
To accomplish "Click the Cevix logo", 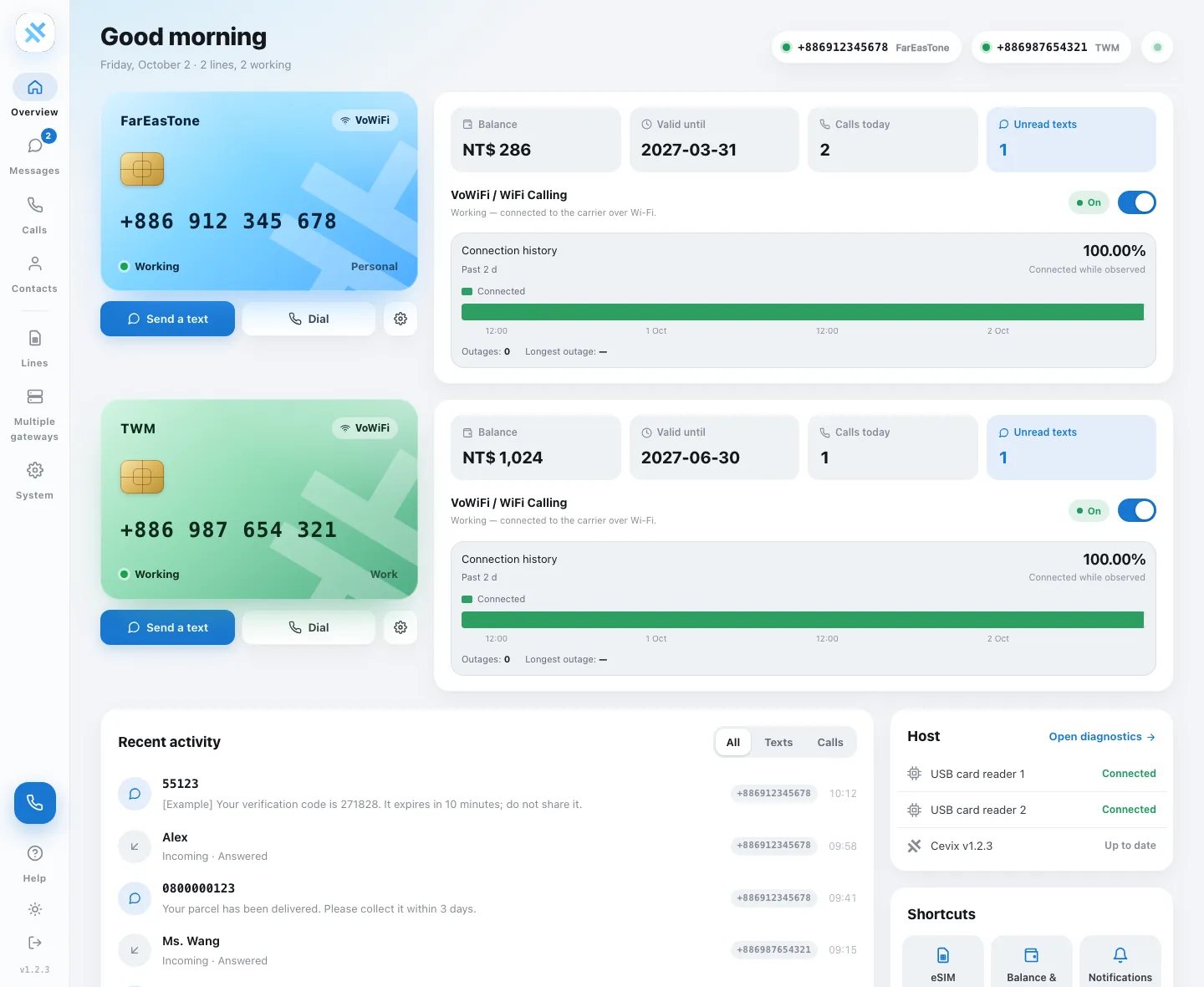I will pos(35,33).
